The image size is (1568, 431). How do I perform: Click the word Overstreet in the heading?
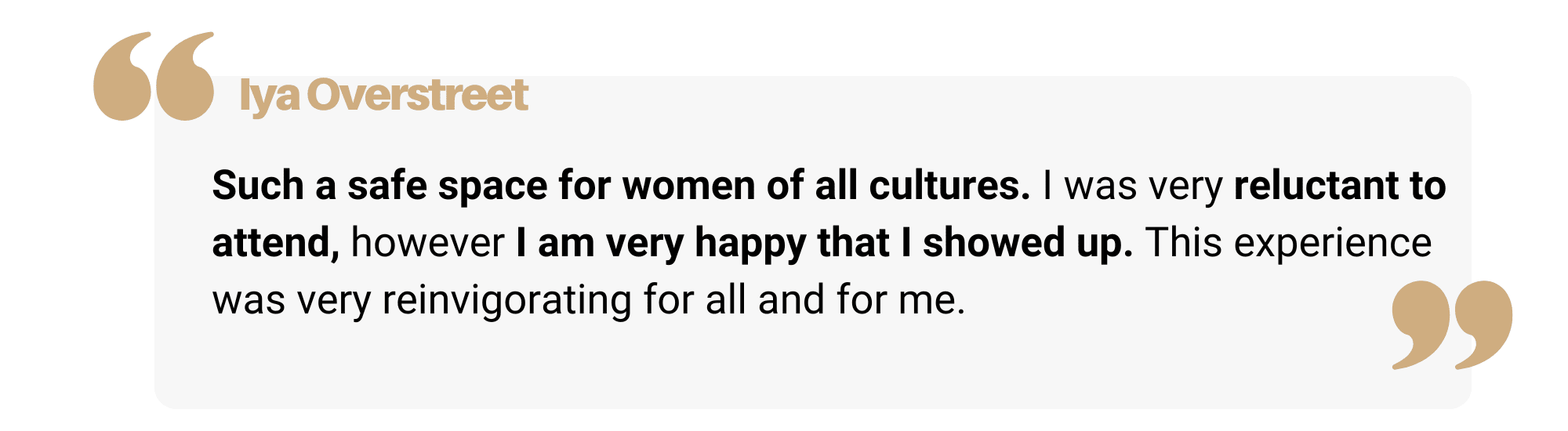pos(417,95)
